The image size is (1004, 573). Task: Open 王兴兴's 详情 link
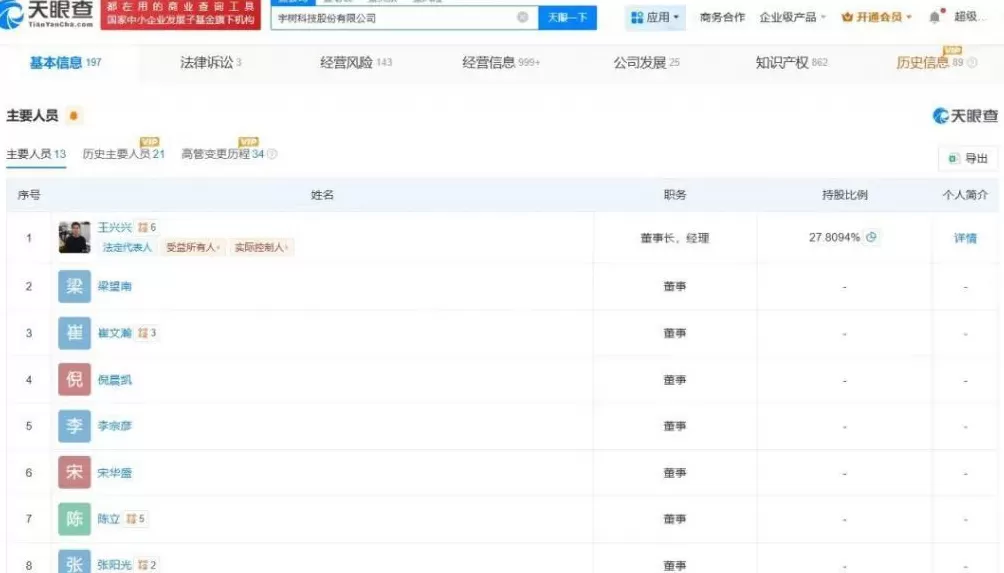pos(965,238)
